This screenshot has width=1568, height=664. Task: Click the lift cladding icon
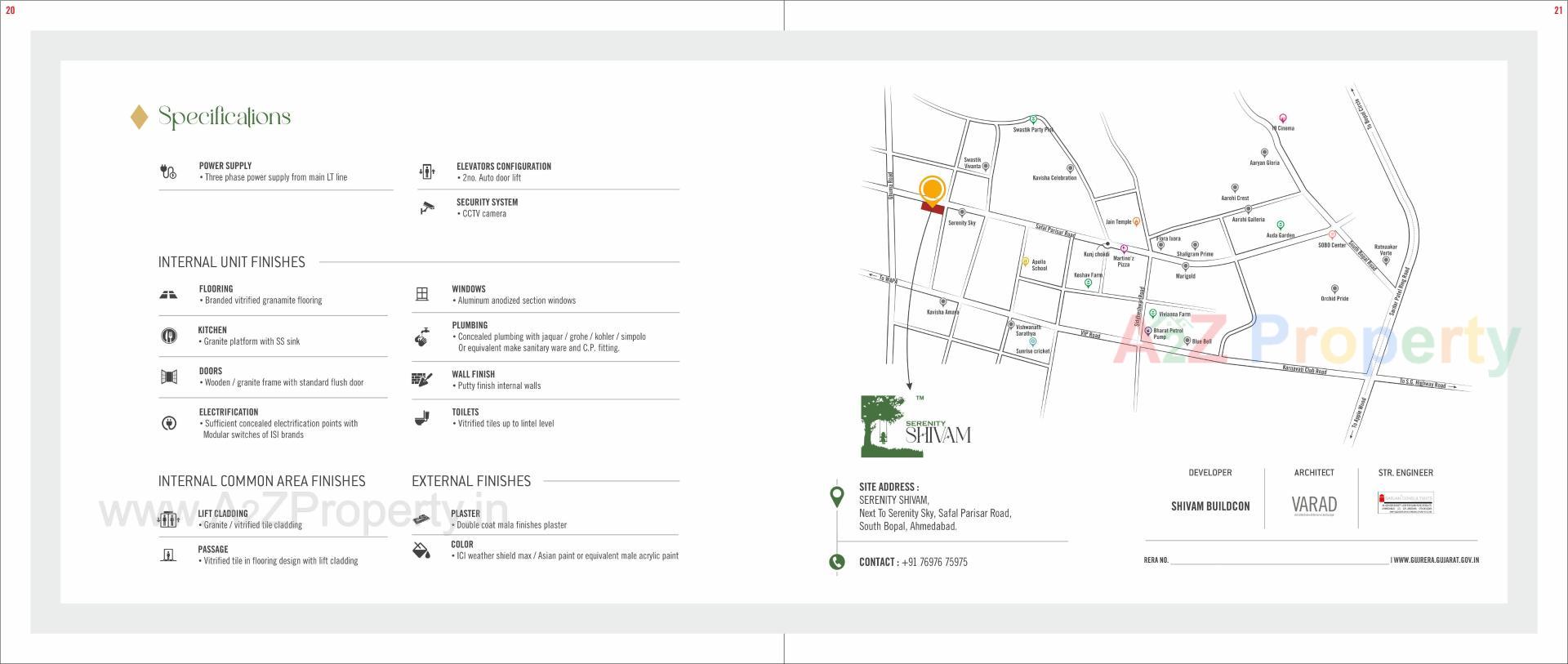click(167, 519)
